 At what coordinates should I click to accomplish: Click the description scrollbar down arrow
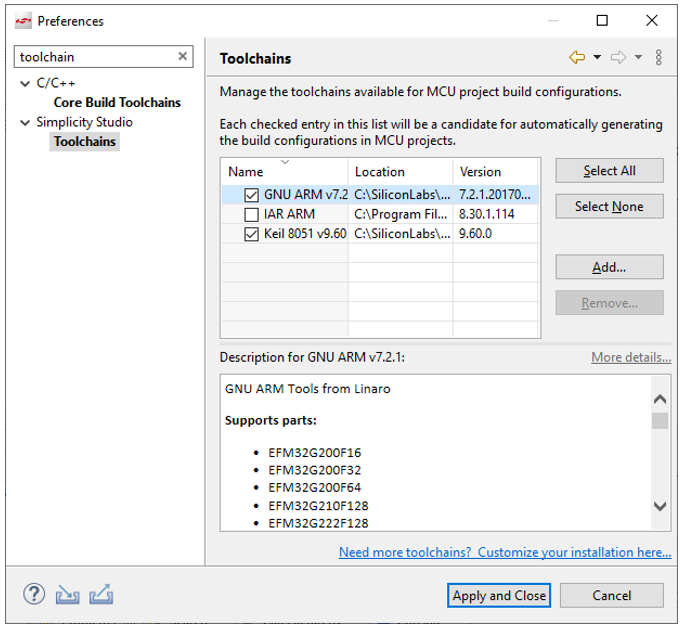660,506
